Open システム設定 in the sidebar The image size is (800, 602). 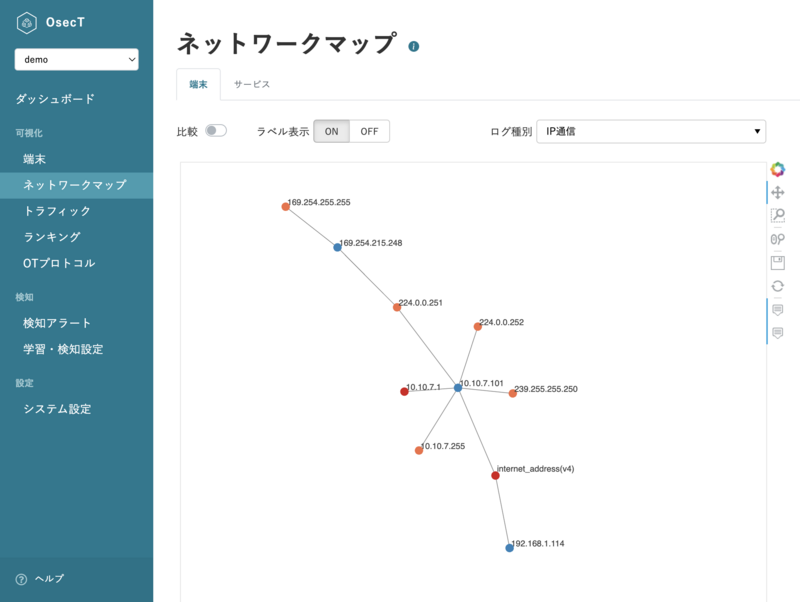tap(57, 409)
